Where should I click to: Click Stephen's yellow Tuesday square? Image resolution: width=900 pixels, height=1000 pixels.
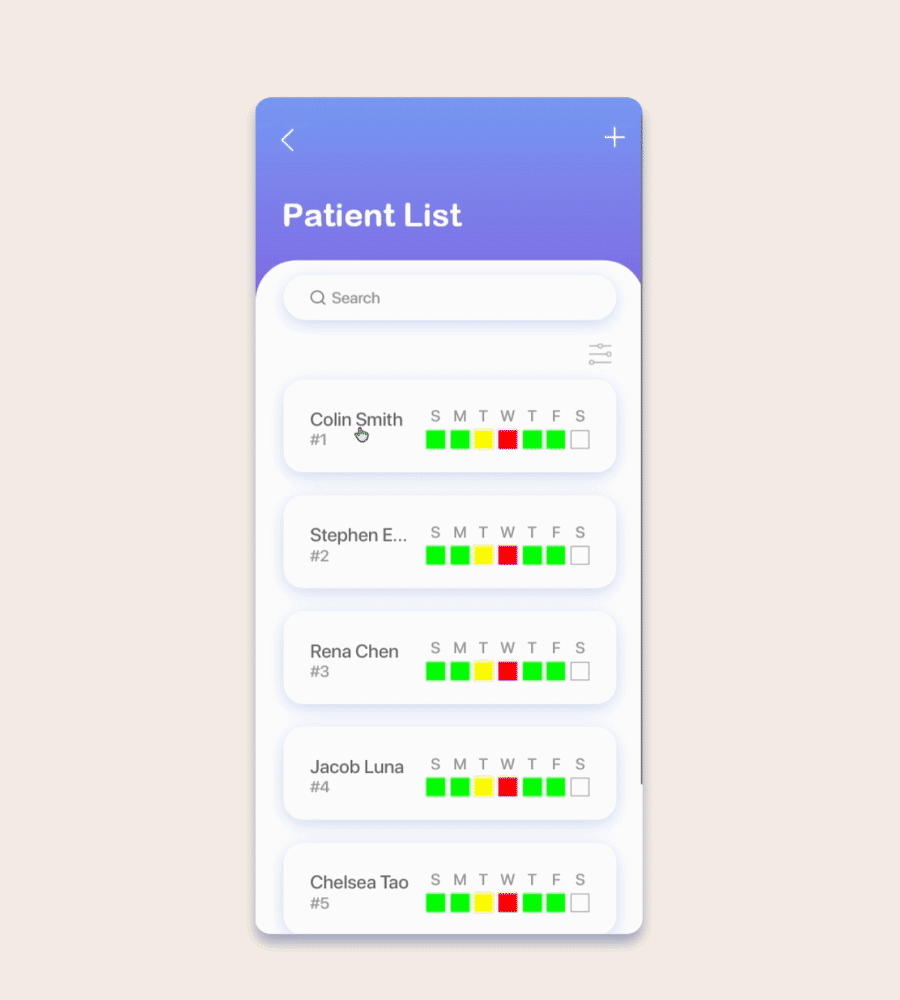(x=483, y=555)
